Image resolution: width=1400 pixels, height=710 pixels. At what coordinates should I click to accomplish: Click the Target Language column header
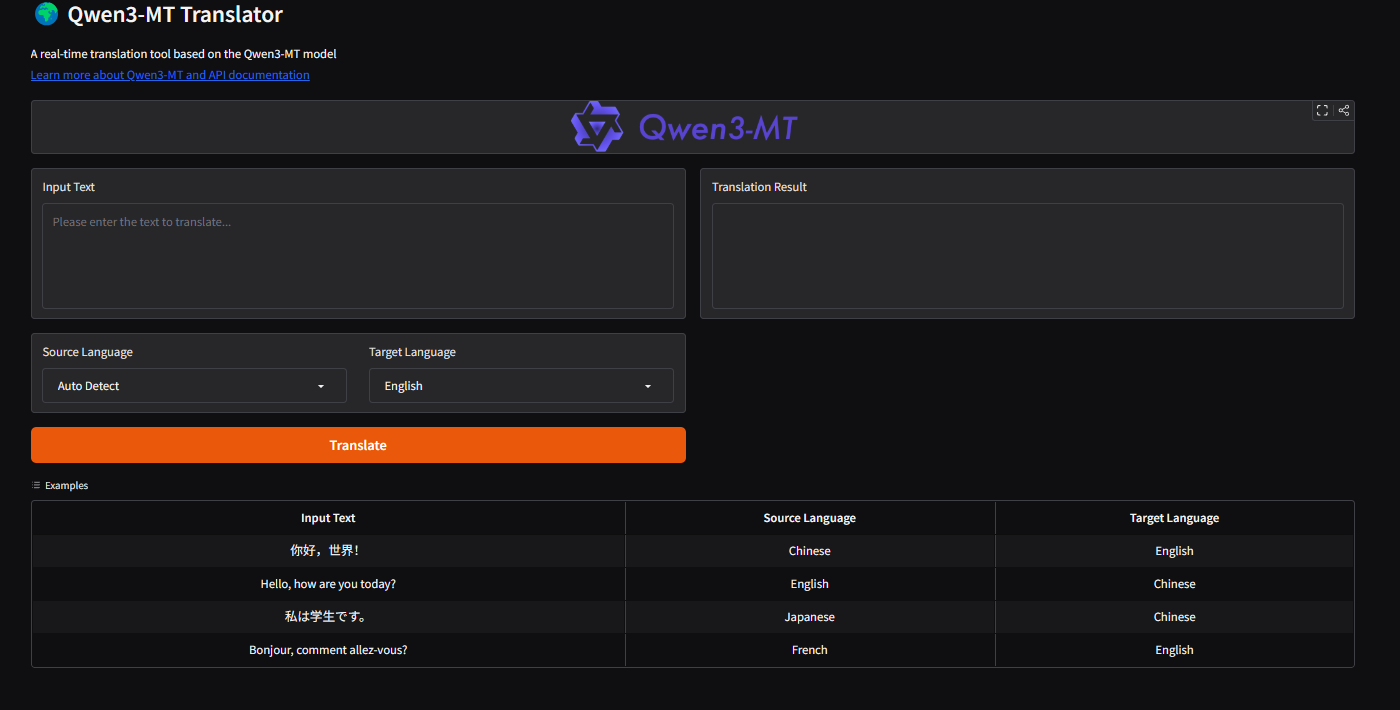(1175, 518)
